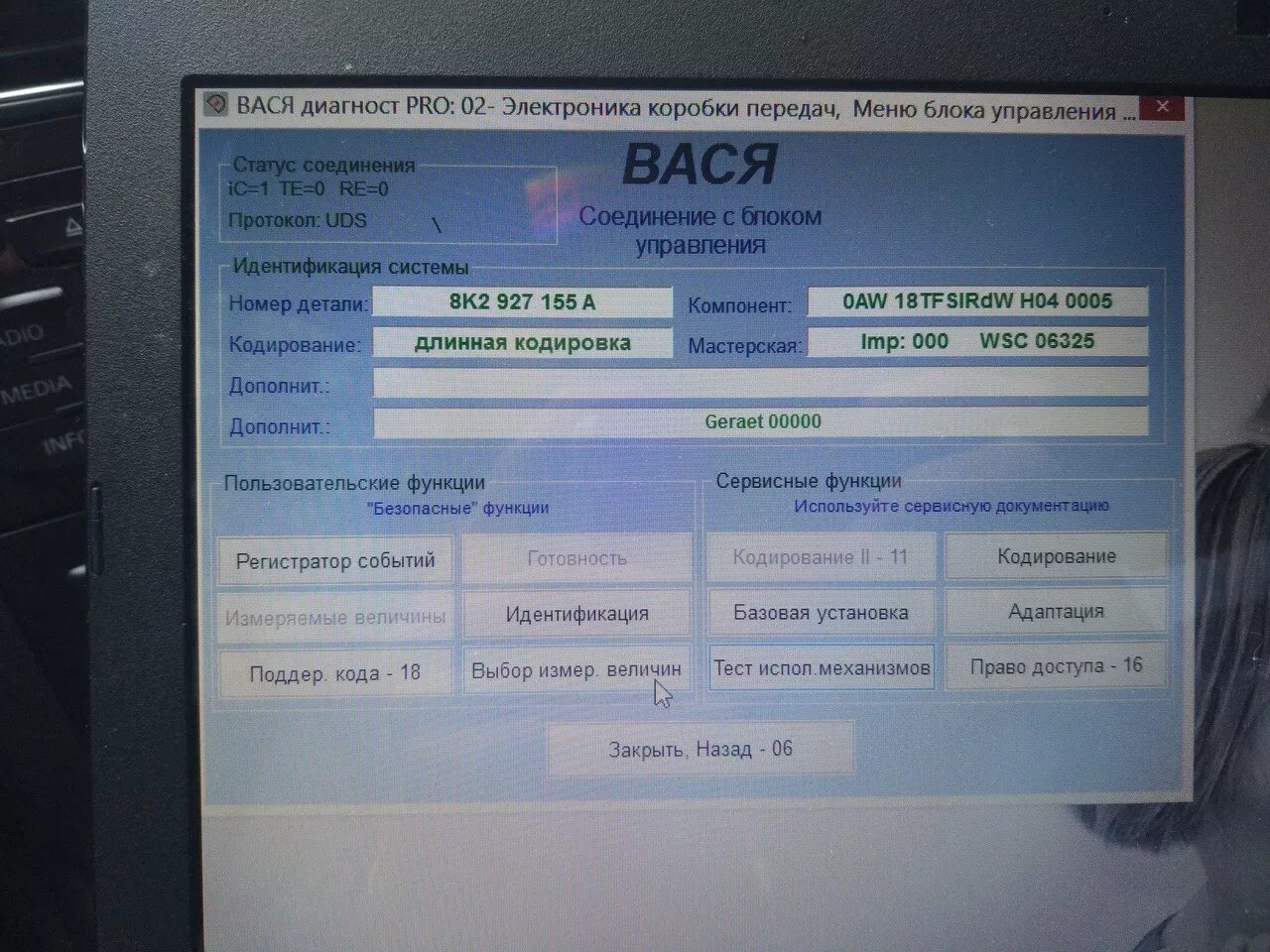Click the Geraet 00000 field
This screenshot has height=952, width=1270.
click(760, 421)
